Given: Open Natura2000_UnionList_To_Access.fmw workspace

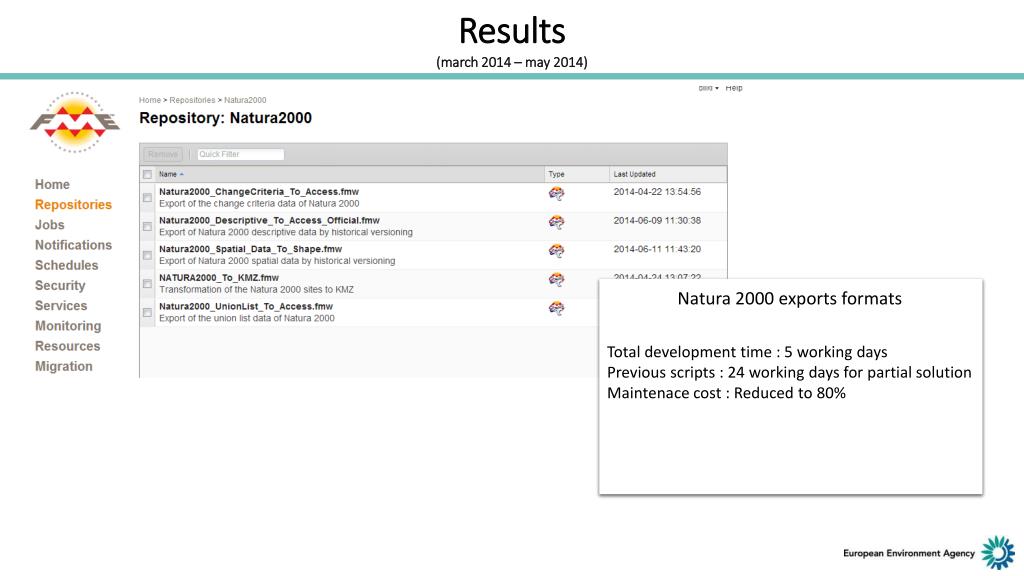Looking at the screenshot, I should pyautogui.click(x=246, y=307).
